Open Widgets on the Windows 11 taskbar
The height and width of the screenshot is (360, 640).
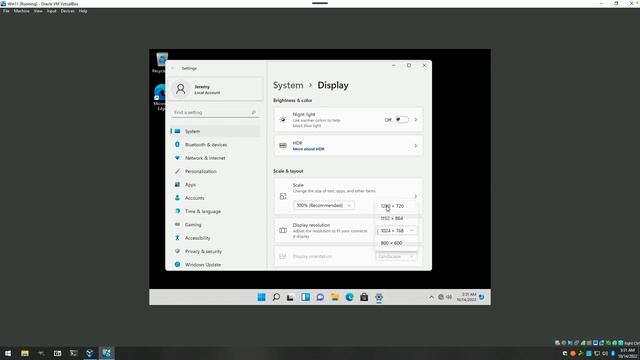(x=305, y=297)
